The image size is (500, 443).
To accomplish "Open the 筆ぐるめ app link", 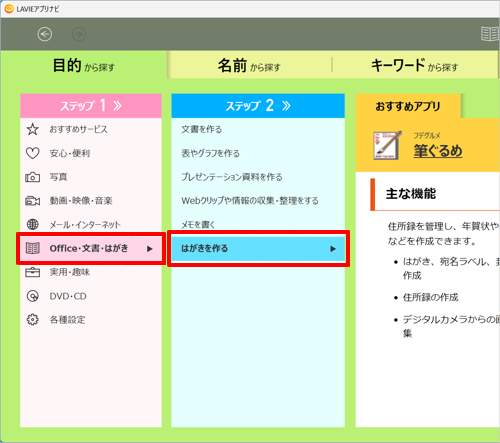I will coord(438,151).
